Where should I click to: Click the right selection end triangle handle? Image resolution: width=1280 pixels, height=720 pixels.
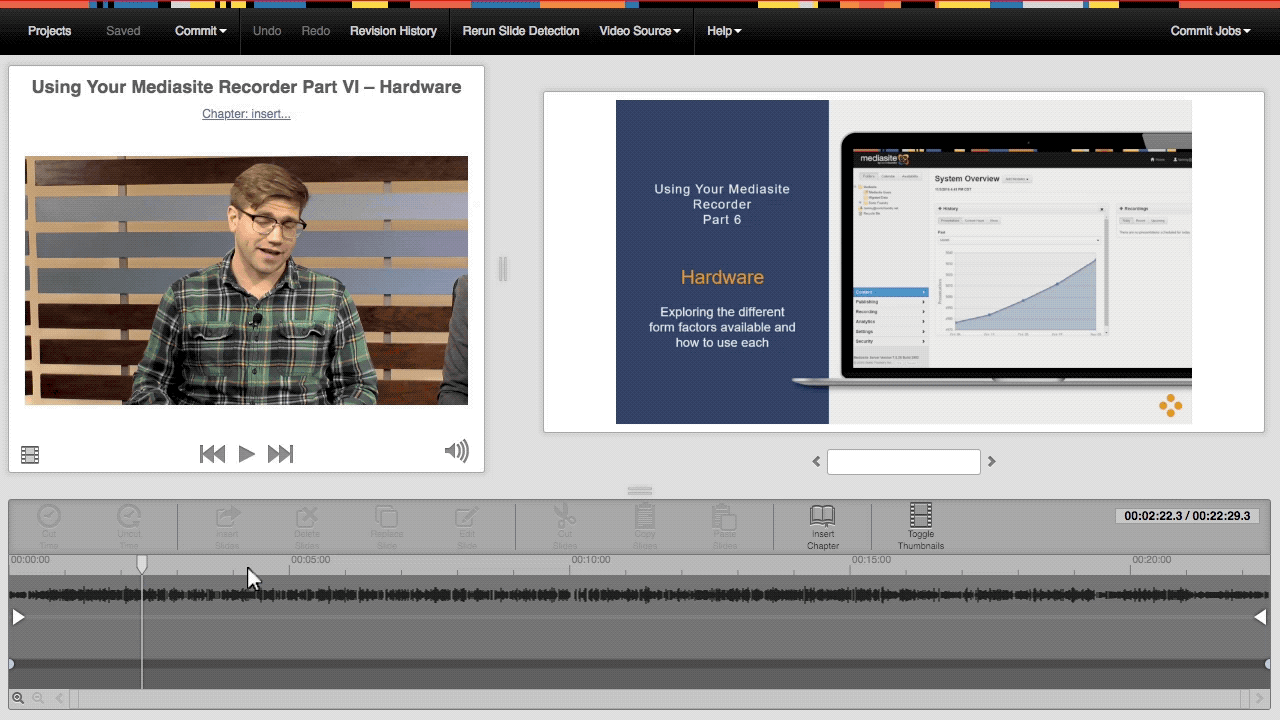(1260, 618)
